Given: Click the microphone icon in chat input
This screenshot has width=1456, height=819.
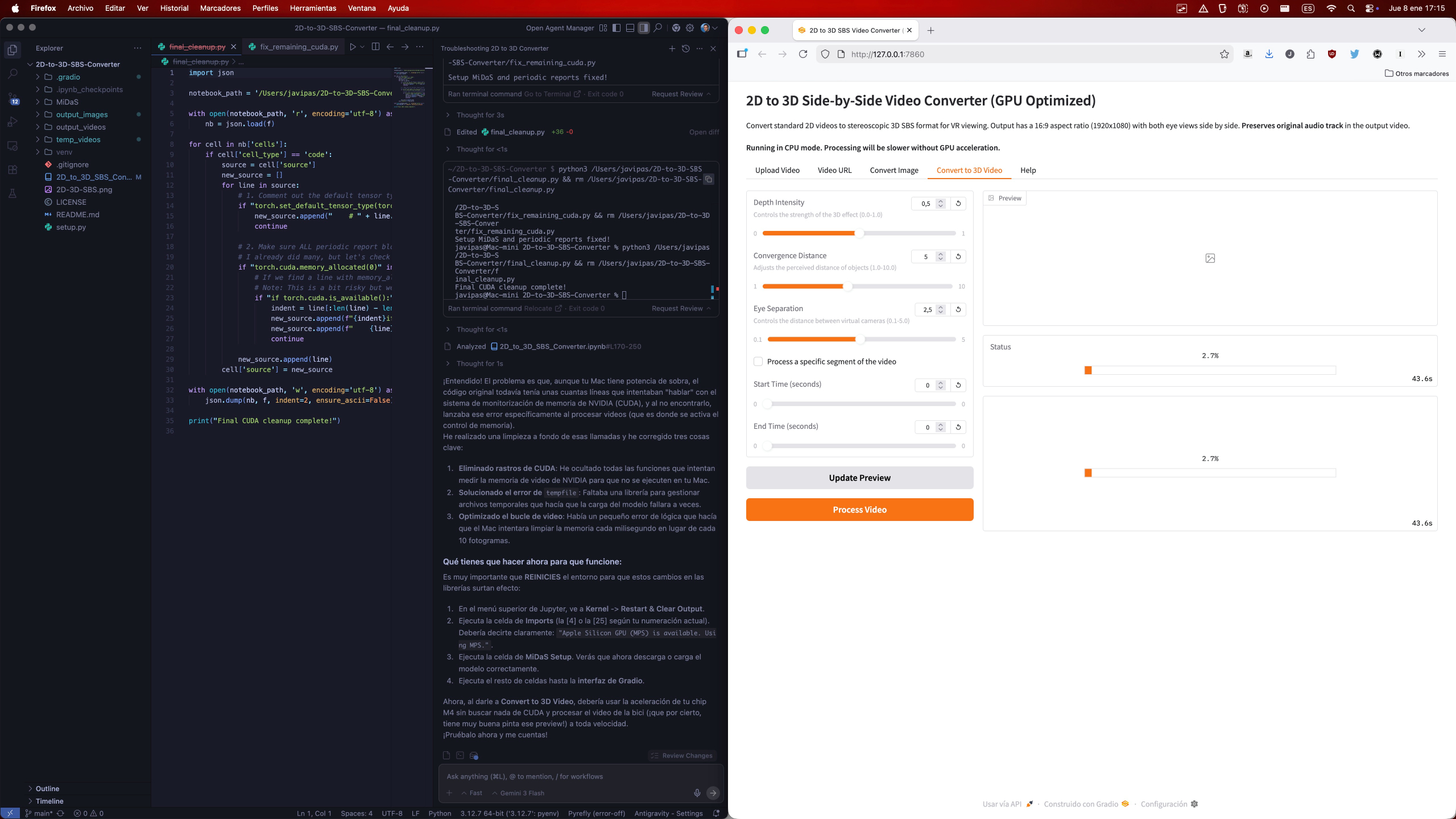Looking at the screenshot, I should 697,793.
